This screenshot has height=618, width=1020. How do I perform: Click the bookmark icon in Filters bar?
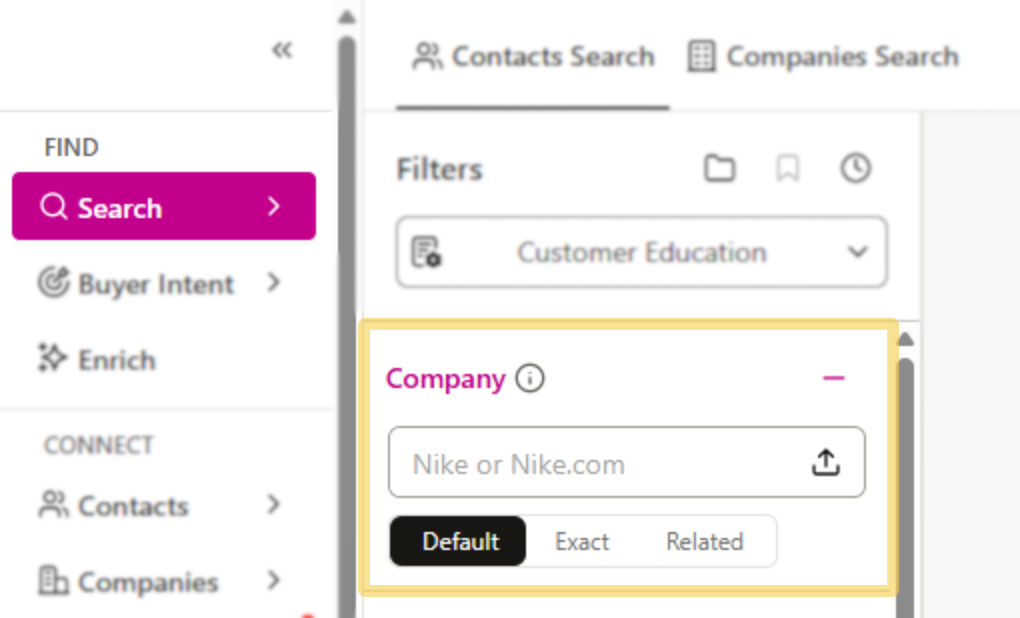tap(787, 168)
